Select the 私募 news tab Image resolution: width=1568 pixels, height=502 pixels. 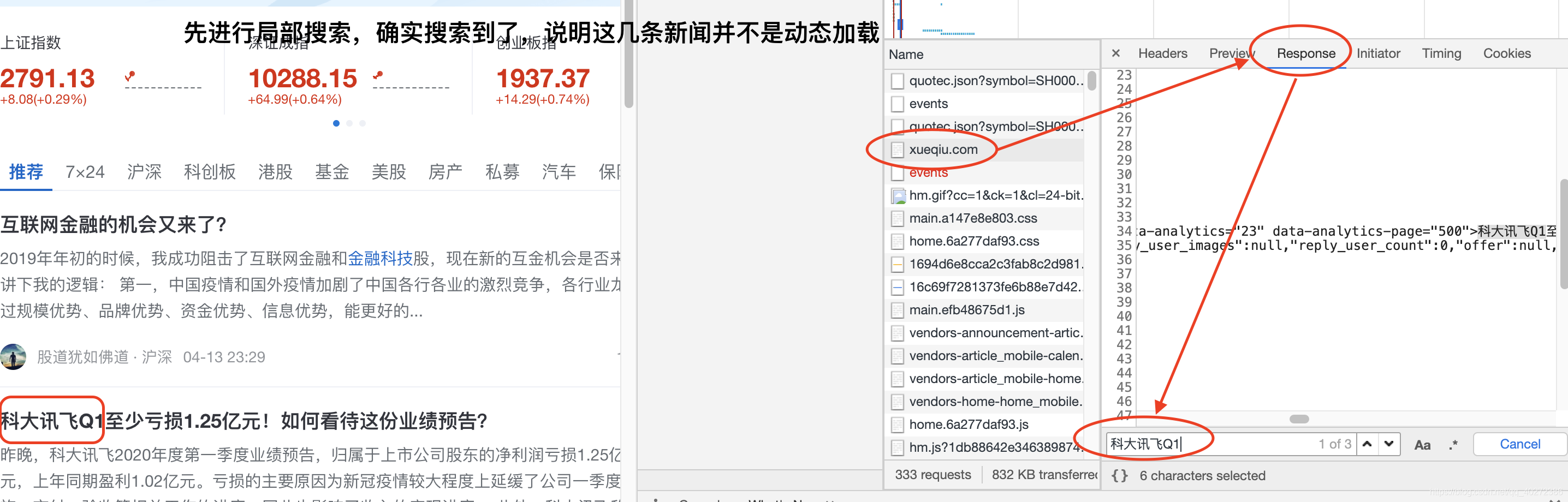pyautogui.click(x=502, y=172)
